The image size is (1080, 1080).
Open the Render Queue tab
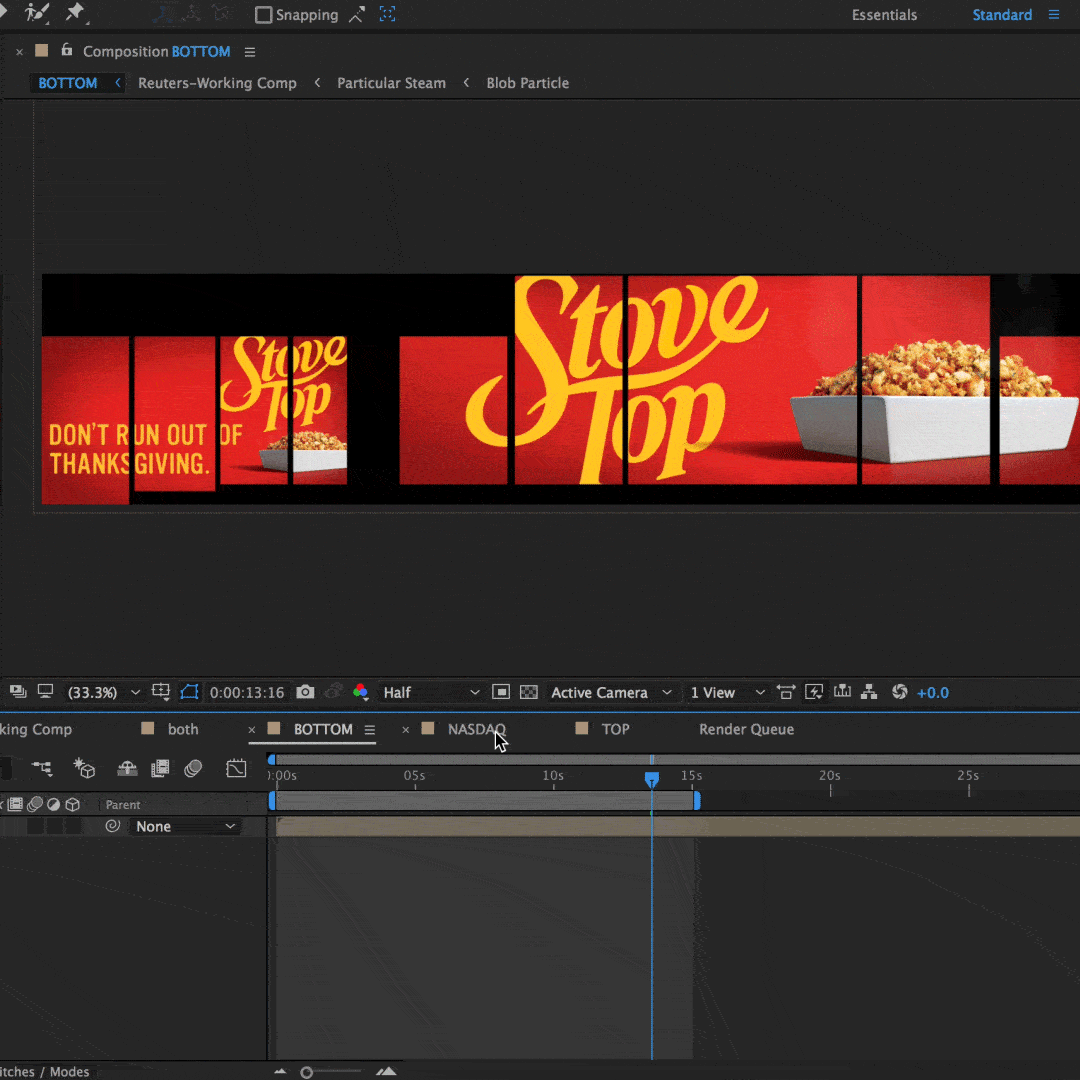coord(746,729)
